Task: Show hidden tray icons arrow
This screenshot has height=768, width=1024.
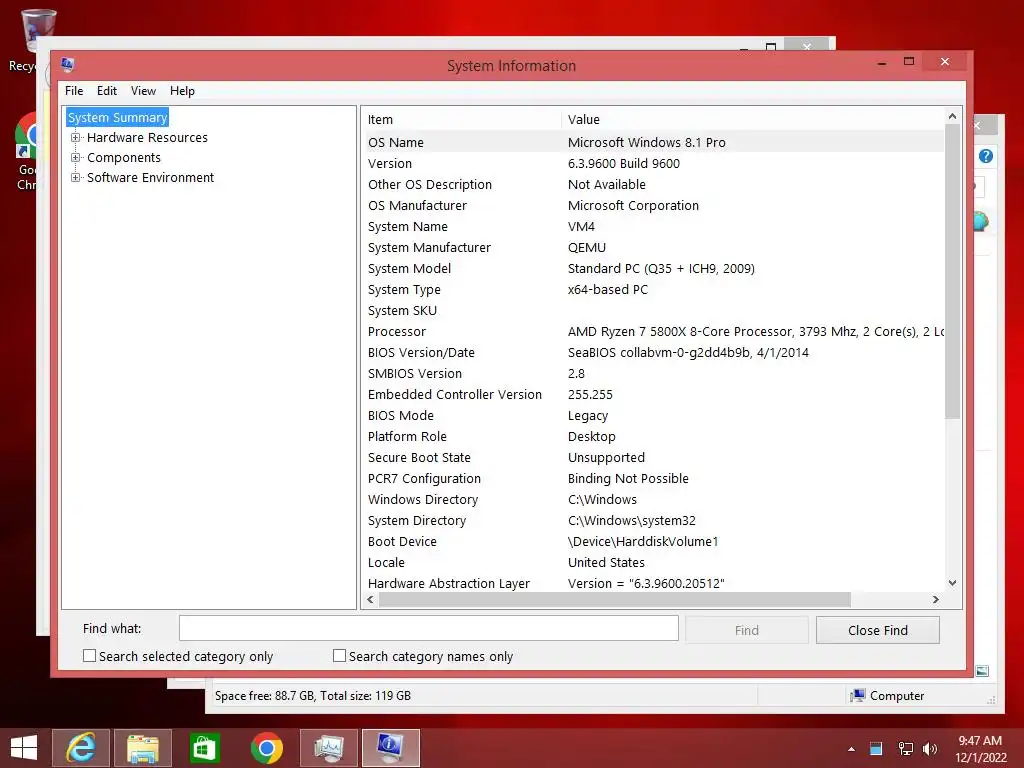Action: point(851,749)
